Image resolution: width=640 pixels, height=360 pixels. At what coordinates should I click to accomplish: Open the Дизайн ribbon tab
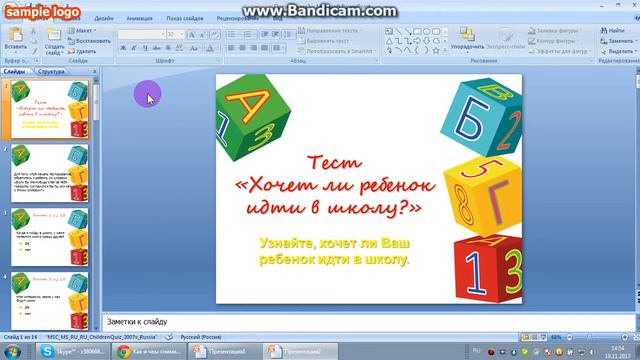tap(104, 18)
